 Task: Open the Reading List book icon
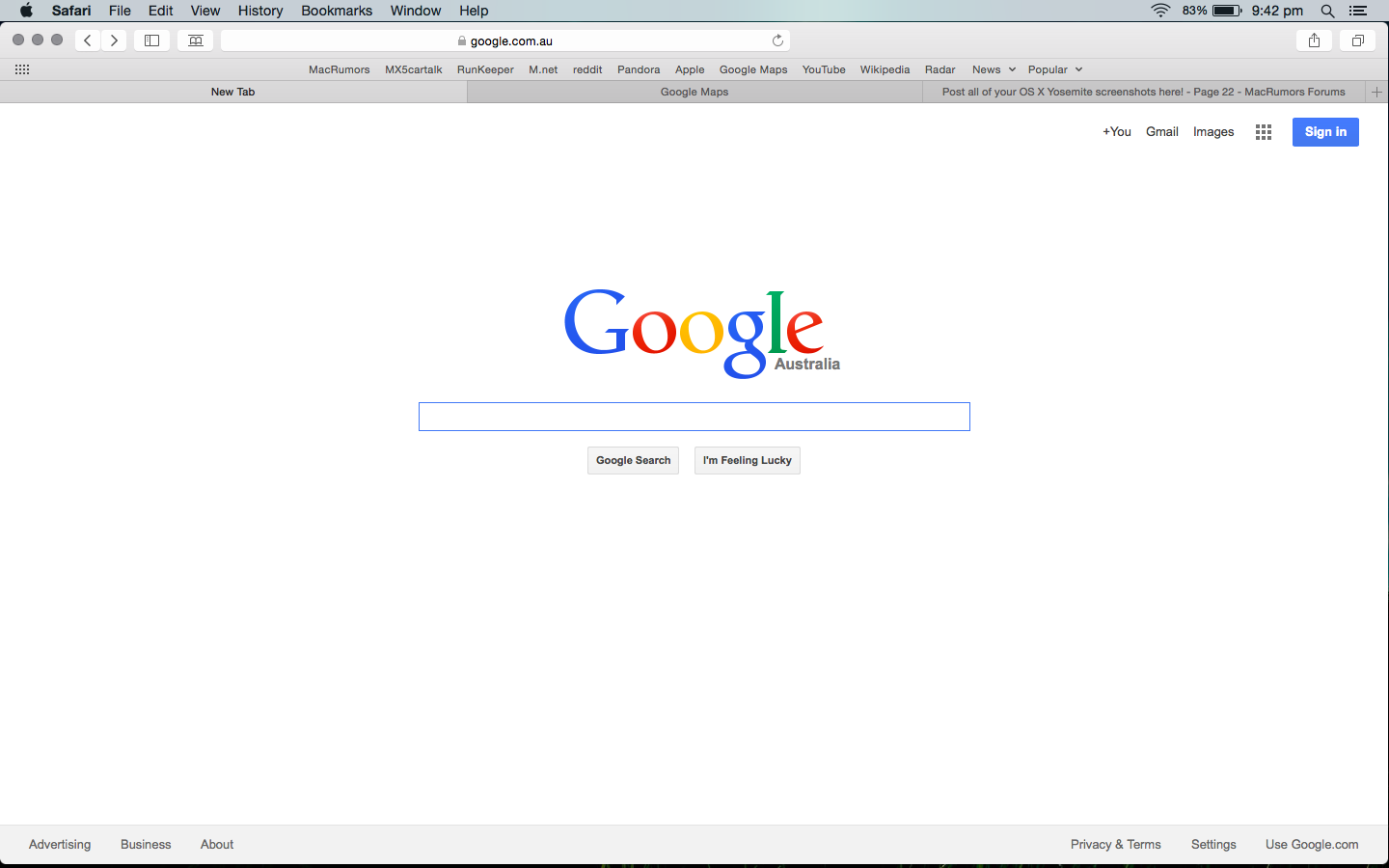tap(196, 41)
